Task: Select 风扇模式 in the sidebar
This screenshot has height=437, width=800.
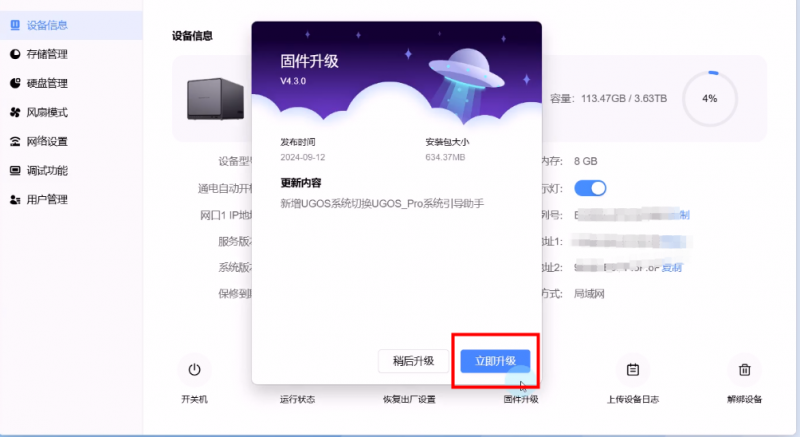Action: [47, 112]
